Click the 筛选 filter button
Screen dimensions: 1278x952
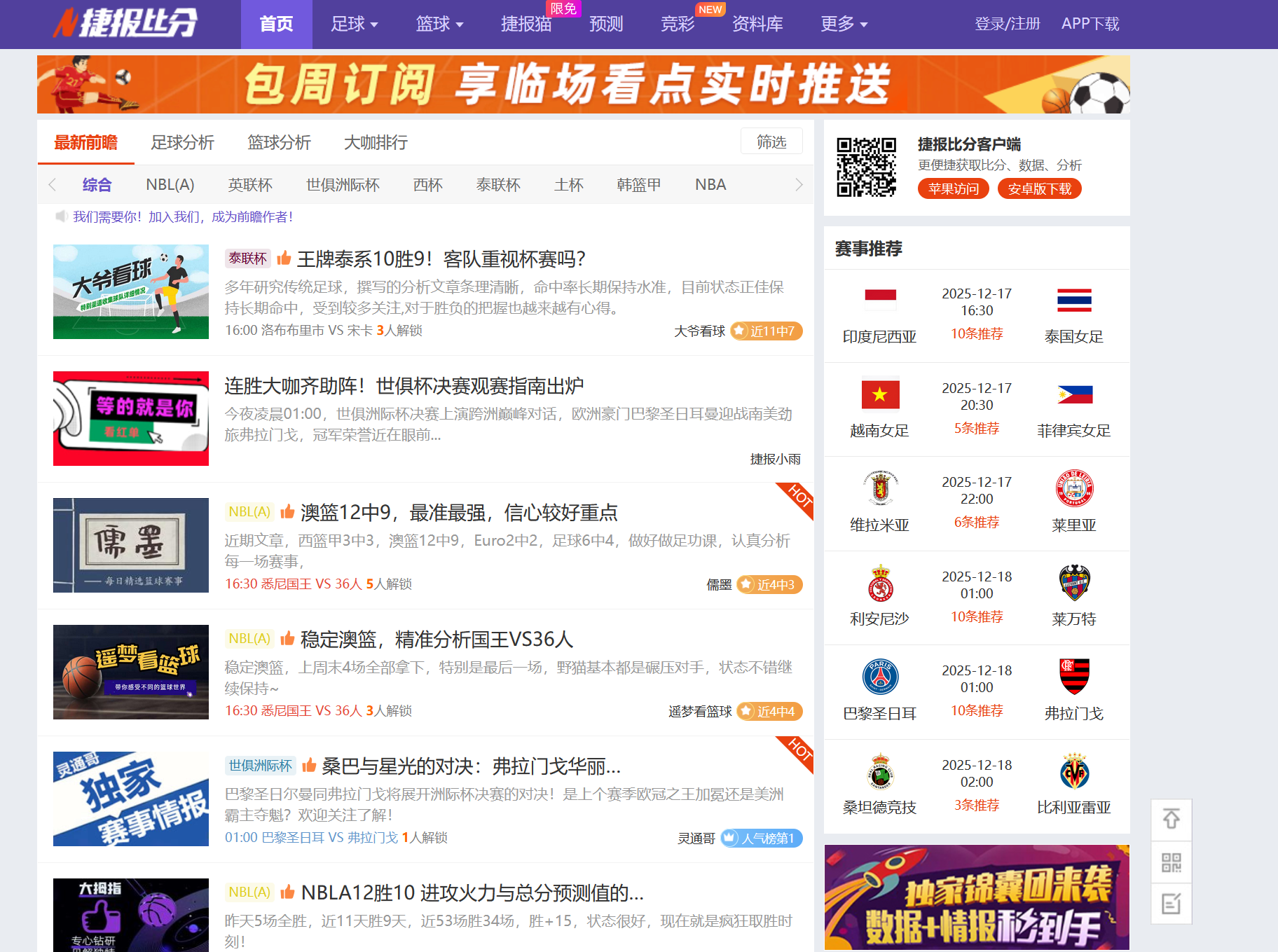(x=771, y=141)
